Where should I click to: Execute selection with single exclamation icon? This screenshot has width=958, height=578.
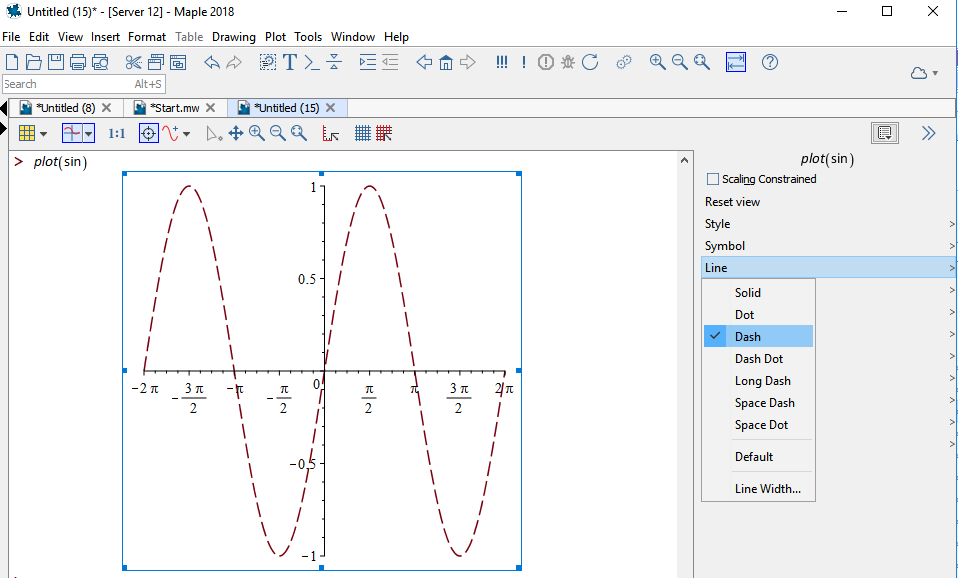click(x=524, y=62)
